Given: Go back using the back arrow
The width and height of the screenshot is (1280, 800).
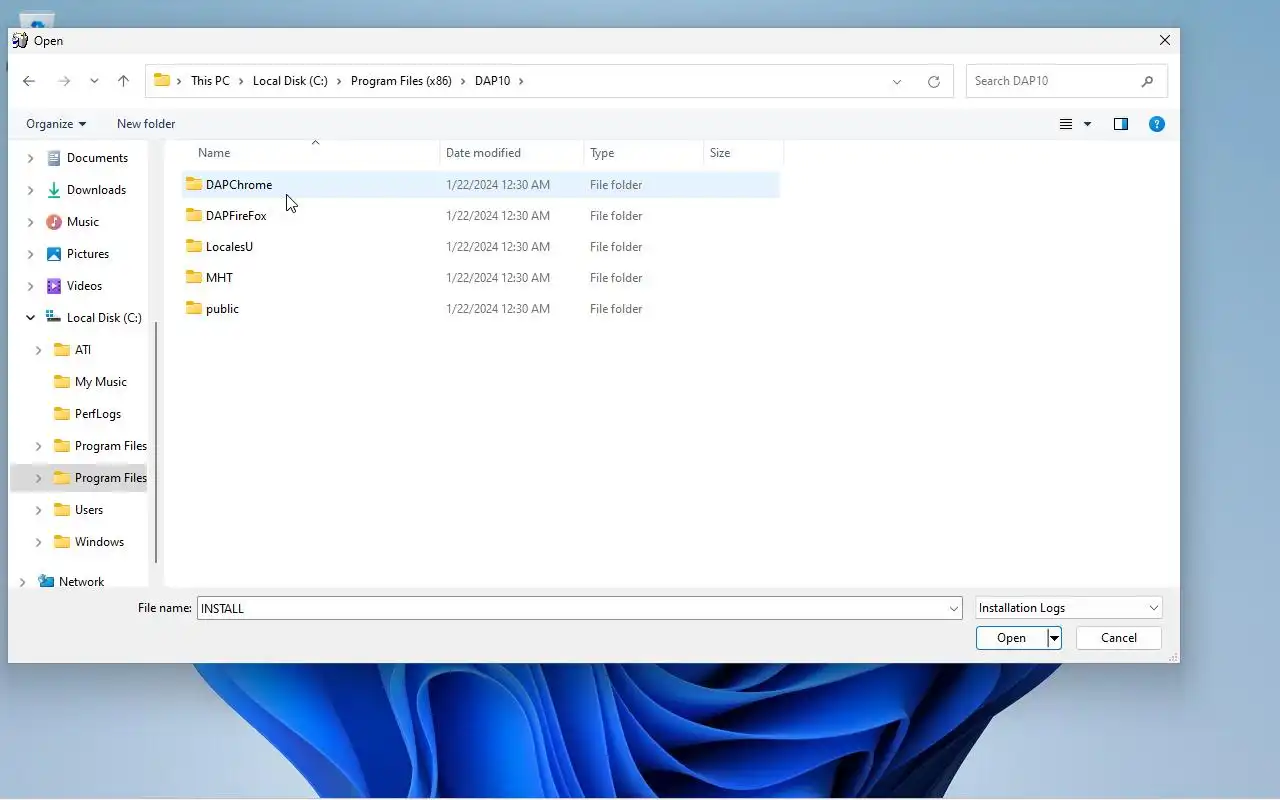Looking at the screenshot, I should [x=29, y=81].
